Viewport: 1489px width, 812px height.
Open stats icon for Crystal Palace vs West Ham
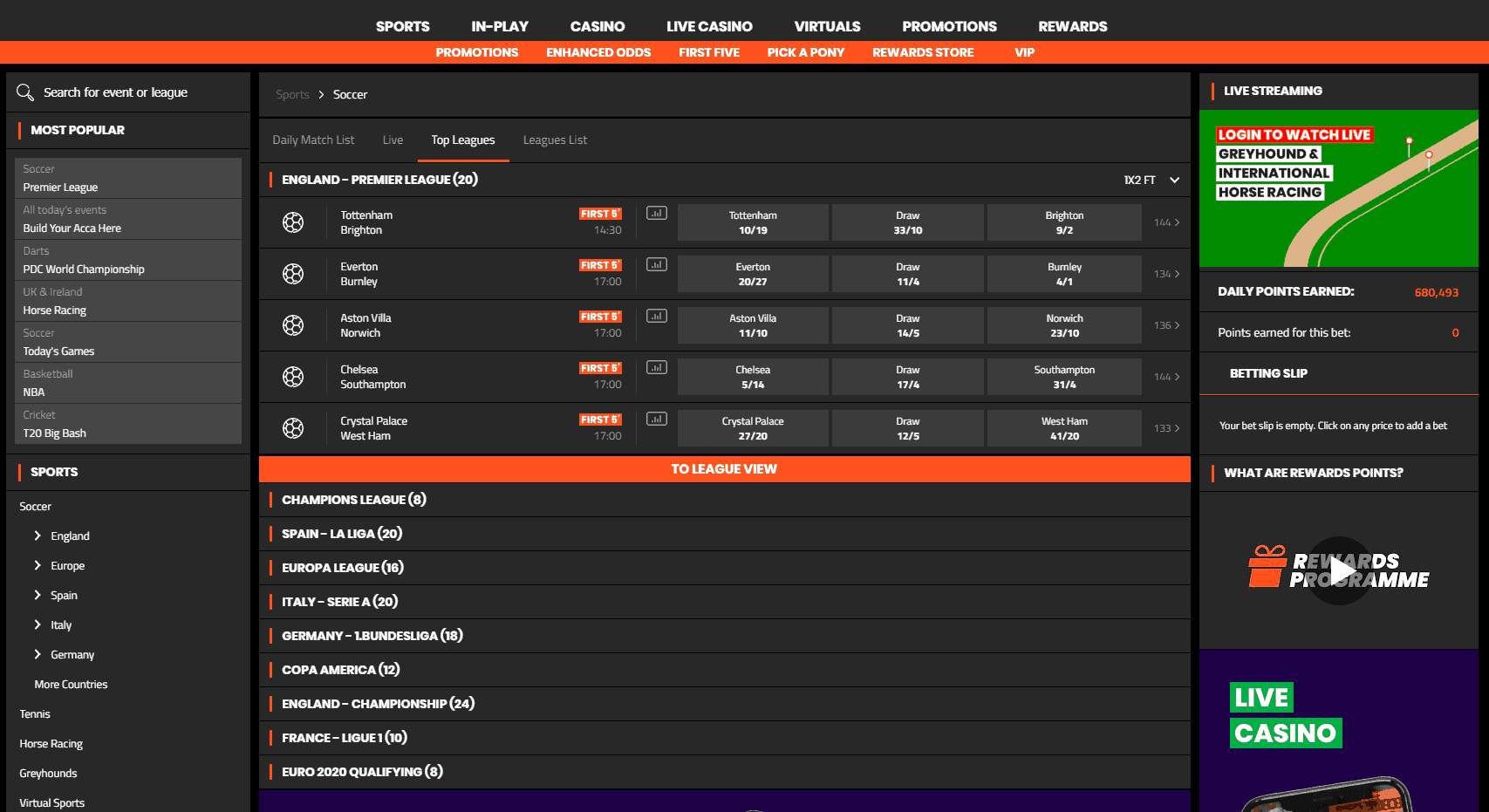(657, 419)
